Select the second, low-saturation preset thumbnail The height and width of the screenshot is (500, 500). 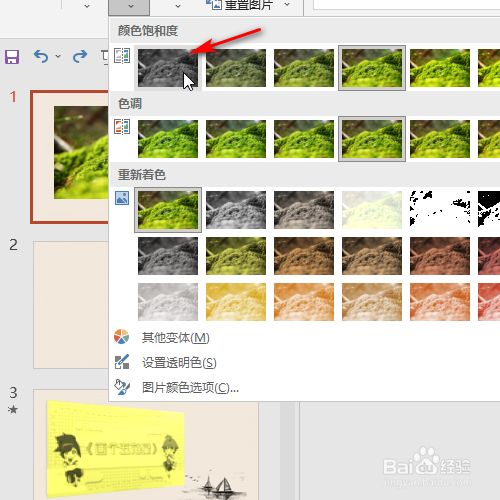[236, 68]
